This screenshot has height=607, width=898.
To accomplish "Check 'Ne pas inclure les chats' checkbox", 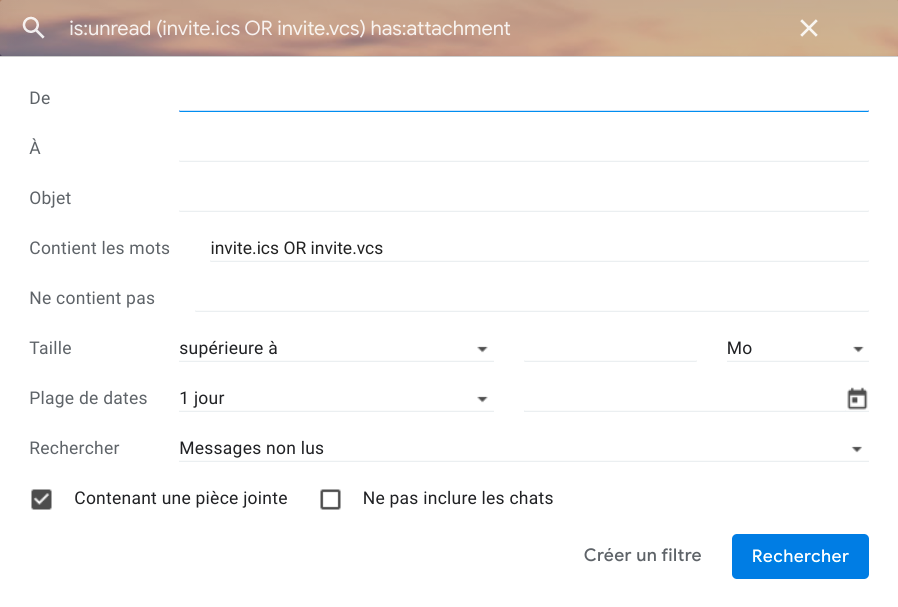I will (330, 499).
